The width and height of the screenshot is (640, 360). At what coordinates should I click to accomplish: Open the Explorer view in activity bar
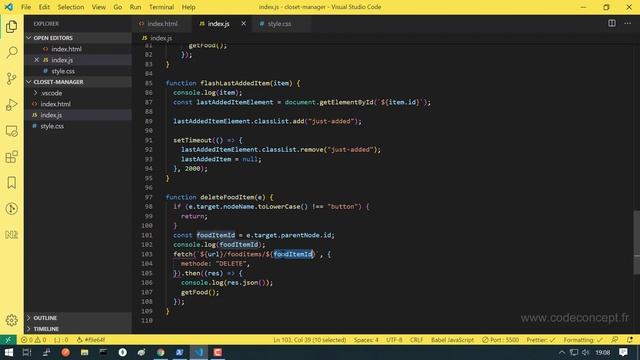point(11,27)
